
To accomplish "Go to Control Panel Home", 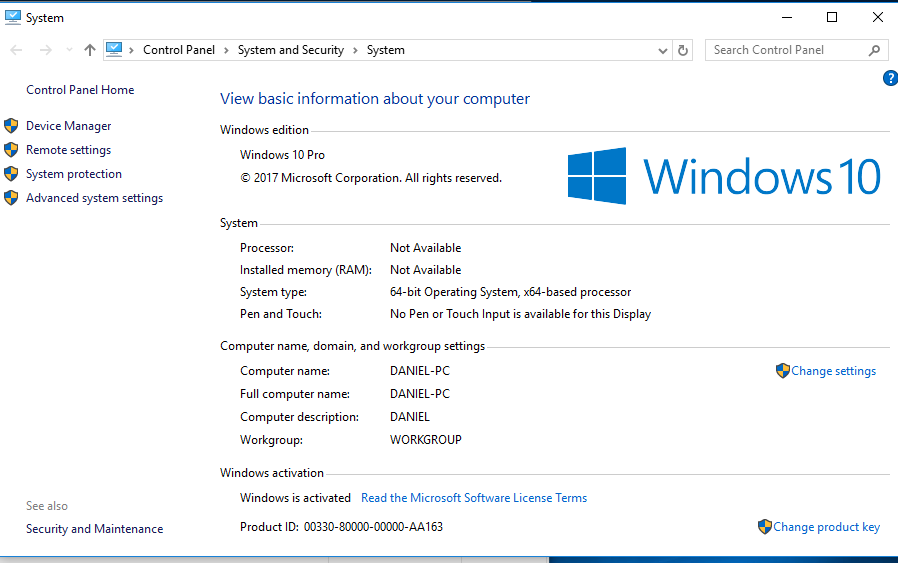I will coord(80,90).
